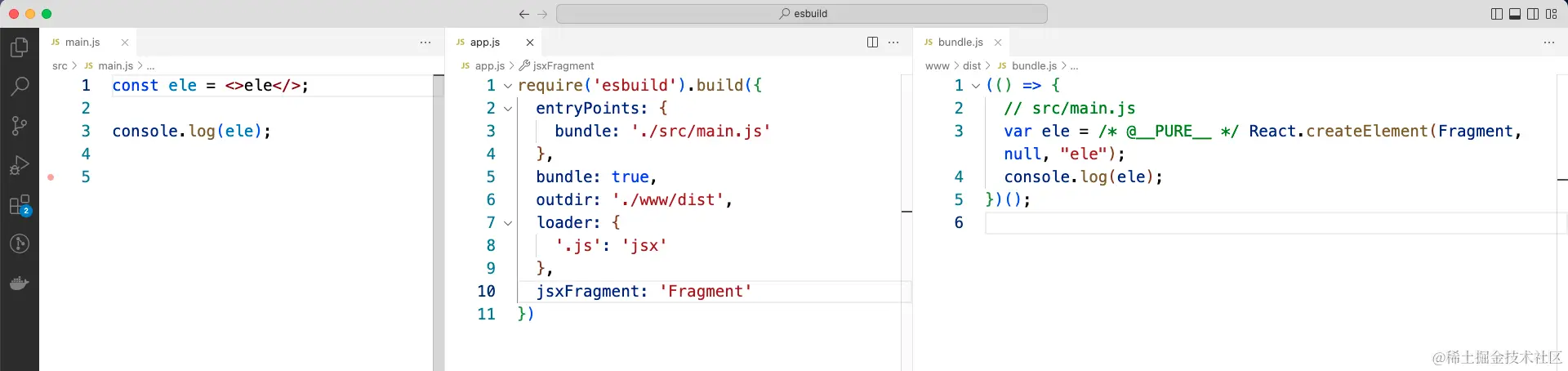Close the app.js tab

530,42
